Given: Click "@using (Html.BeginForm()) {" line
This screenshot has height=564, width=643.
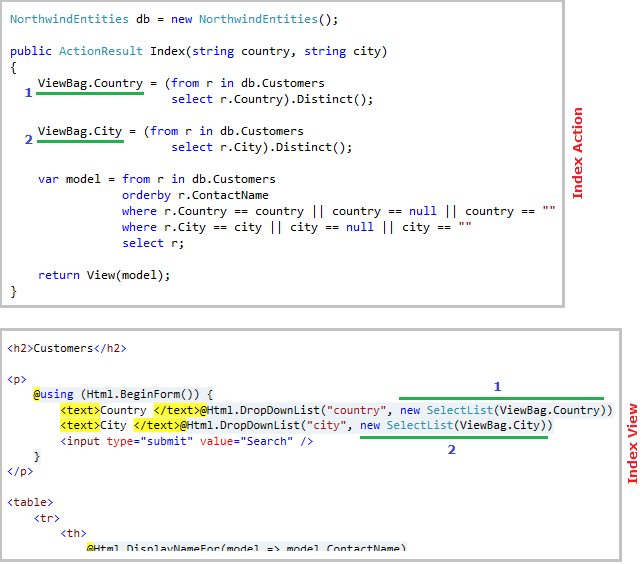Looking at the screenshot, I should pos(123,395).
